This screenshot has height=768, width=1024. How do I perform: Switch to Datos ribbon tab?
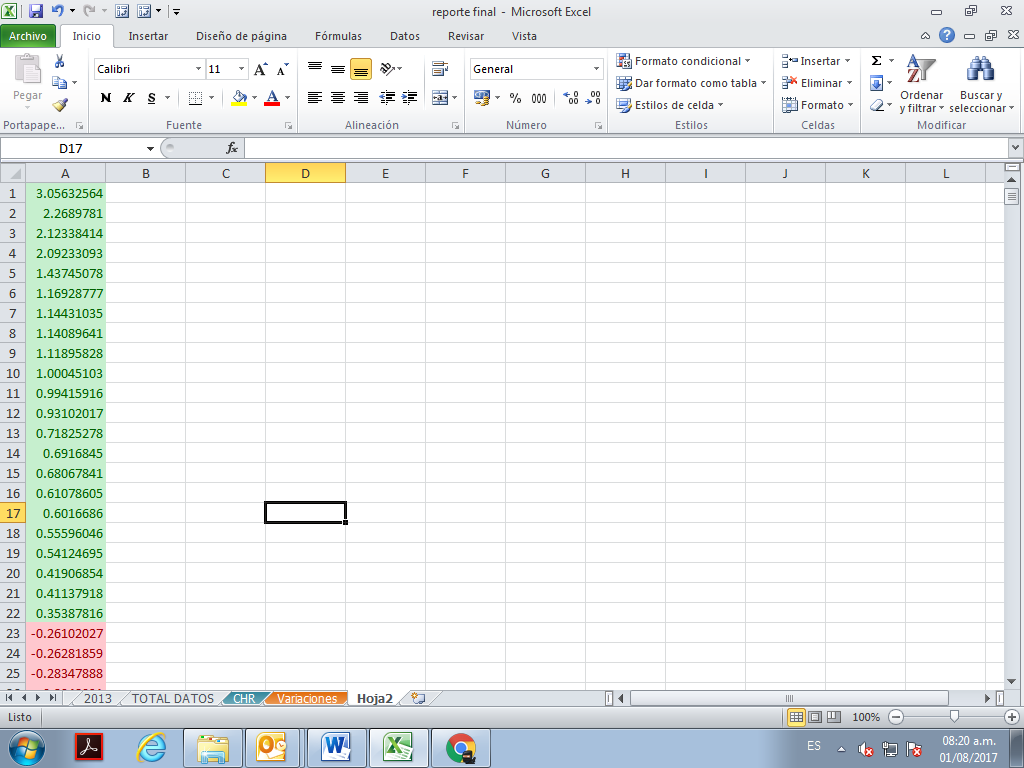(x=405, y=36)
